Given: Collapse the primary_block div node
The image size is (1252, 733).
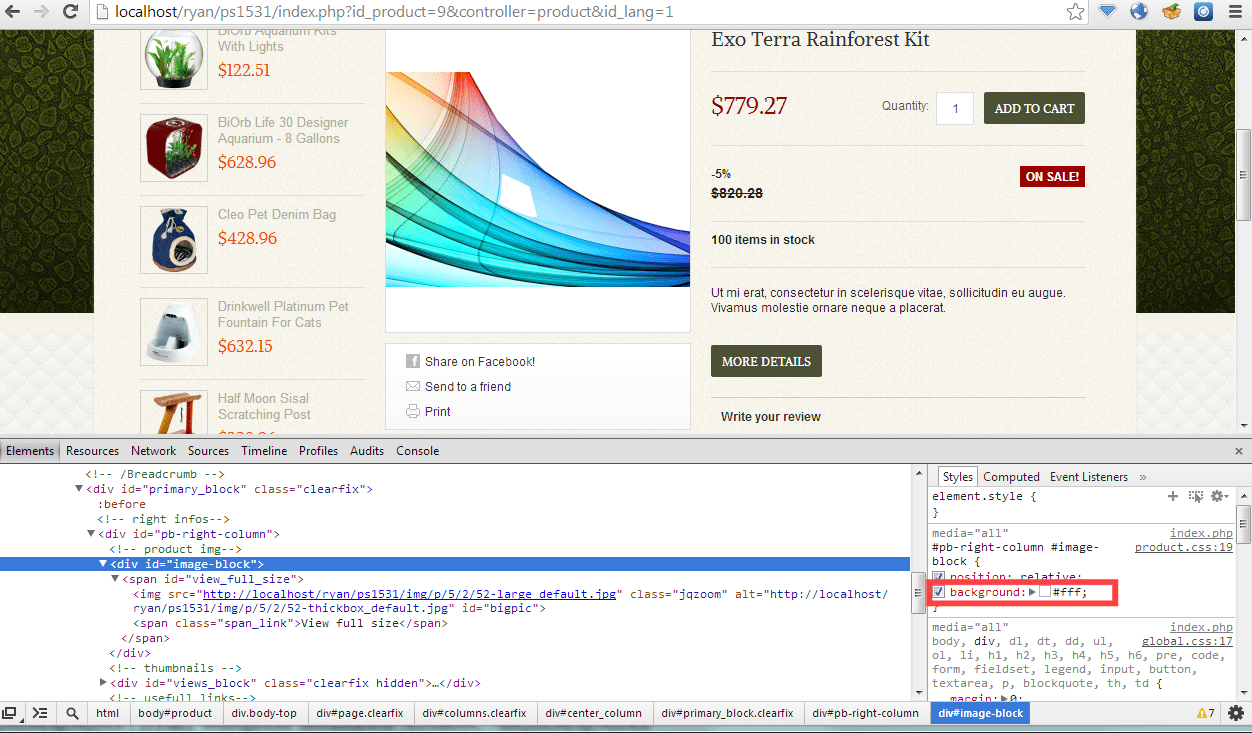Looking at the screenshot, I should pos(79,489).
